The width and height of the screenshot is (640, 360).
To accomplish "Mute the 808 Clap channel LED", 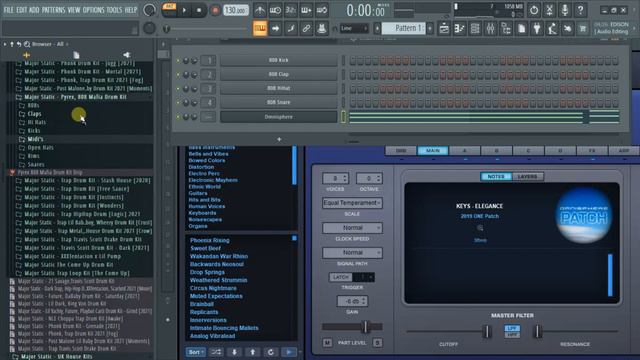I will click(x=178, y=75).
